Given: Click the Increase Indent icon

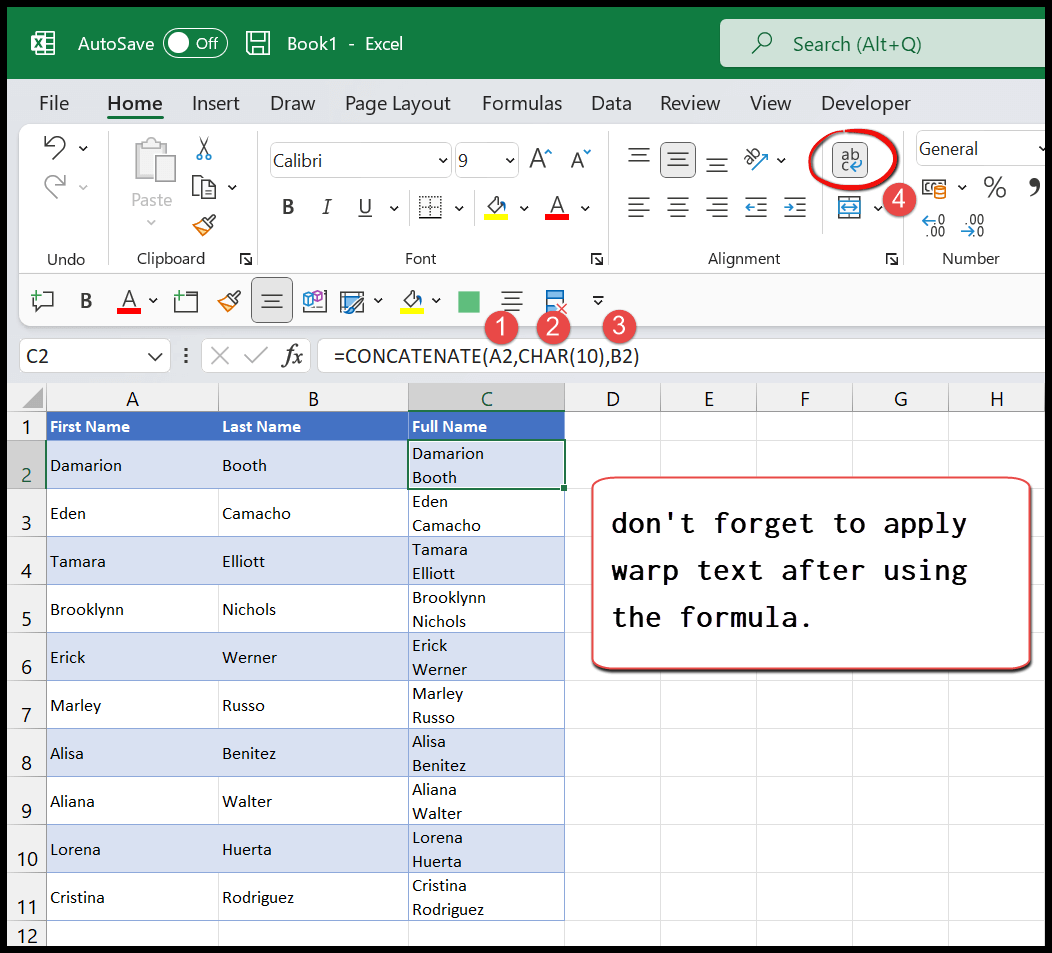Looking at the screenshot, I should 795,207.
